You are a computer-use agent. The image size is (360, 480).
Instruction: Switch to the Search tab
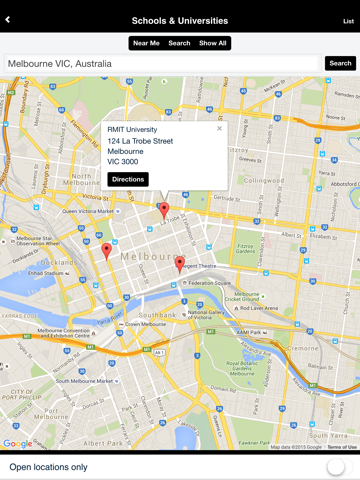click(x=179, y=43)
